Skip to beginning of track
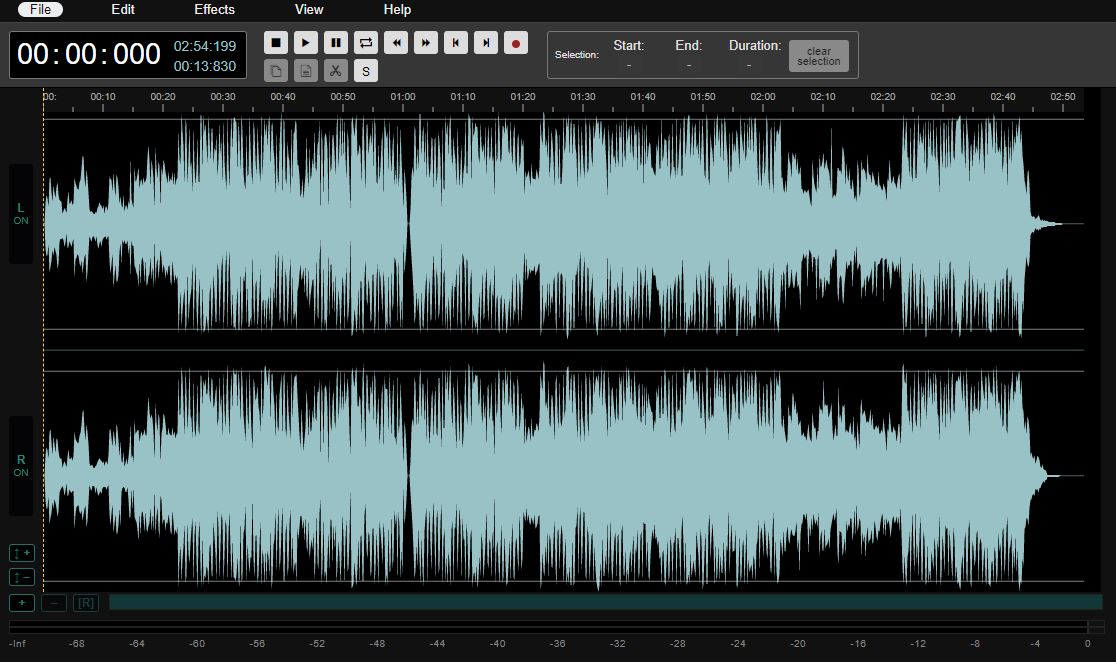The image size is (1116, 662). coord(455,42)
